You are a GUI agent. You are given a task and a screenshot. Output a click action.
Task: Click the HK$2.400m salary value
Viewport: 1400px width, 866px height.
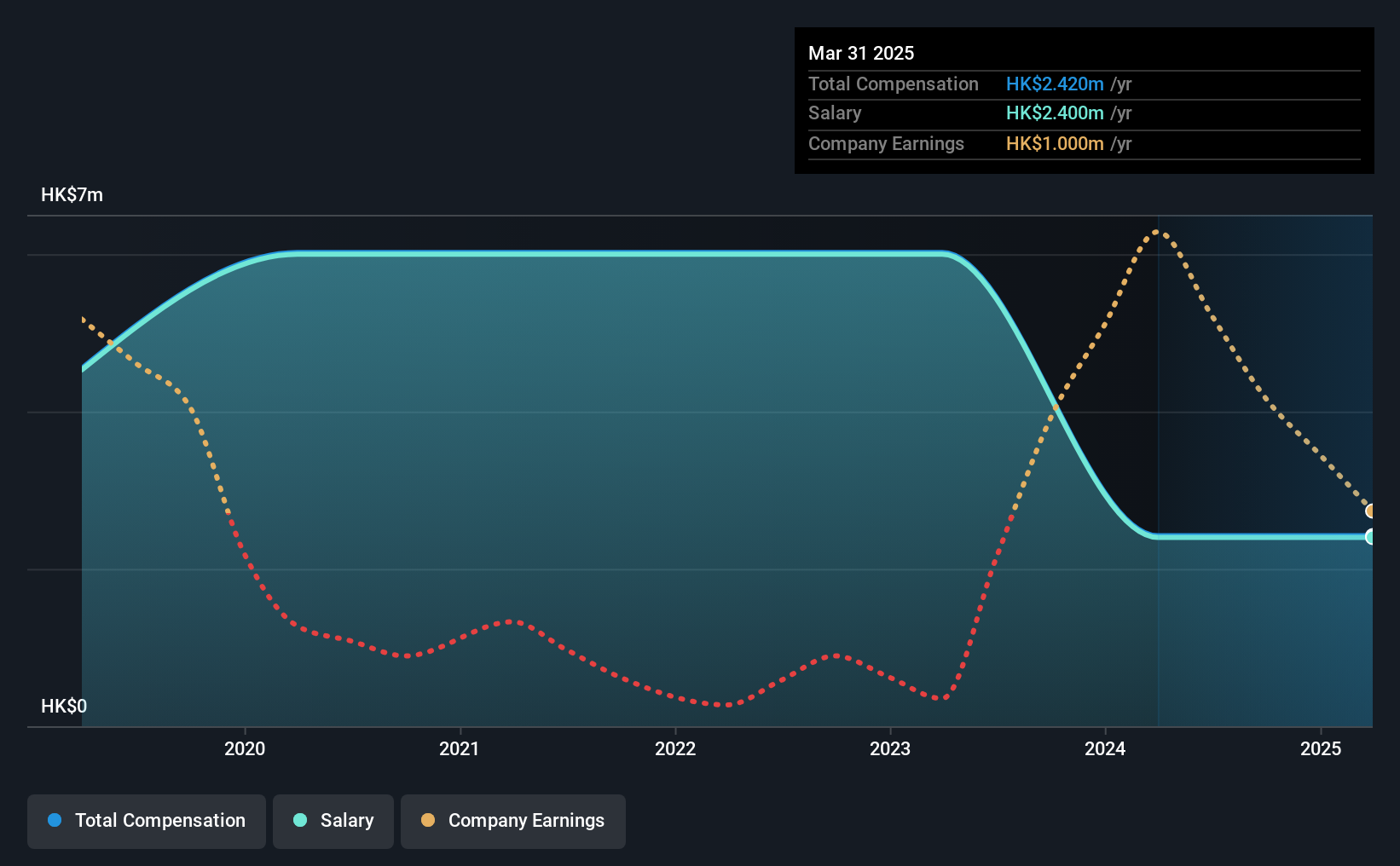[x=1055, y=113]
